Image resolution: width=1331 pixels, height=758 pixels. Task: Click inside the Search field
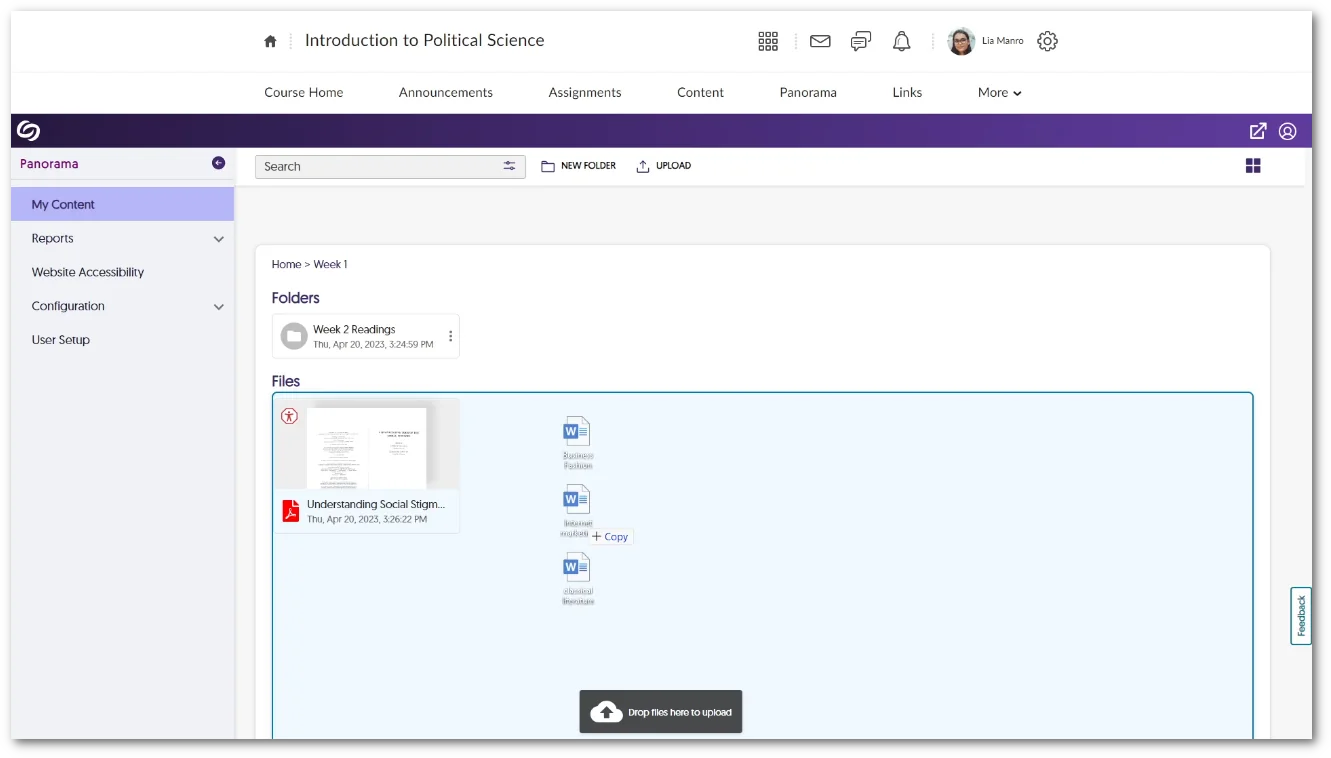click(x=375, y=166)
